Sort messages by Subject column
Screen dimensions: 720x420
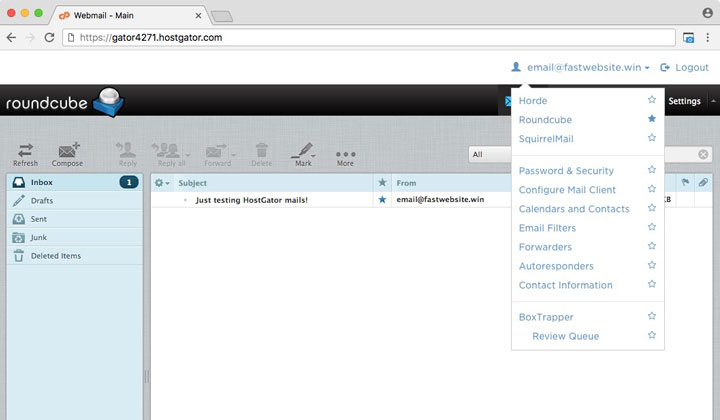tap(192, 183)
